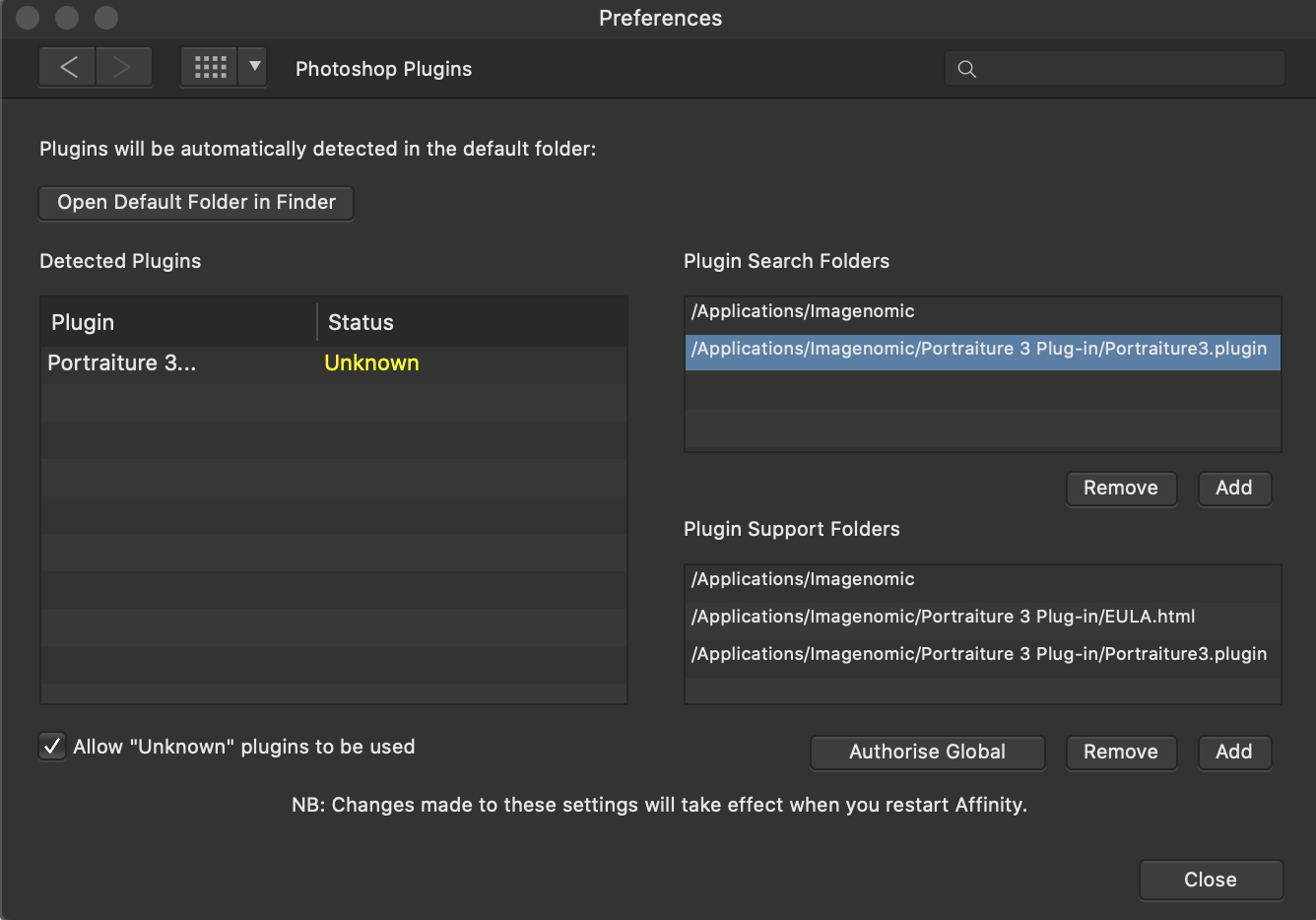The width and height of the screenshot is (1316, 920).
Task: Expand the preferences sections dropdown arrow
Action: 254,67
